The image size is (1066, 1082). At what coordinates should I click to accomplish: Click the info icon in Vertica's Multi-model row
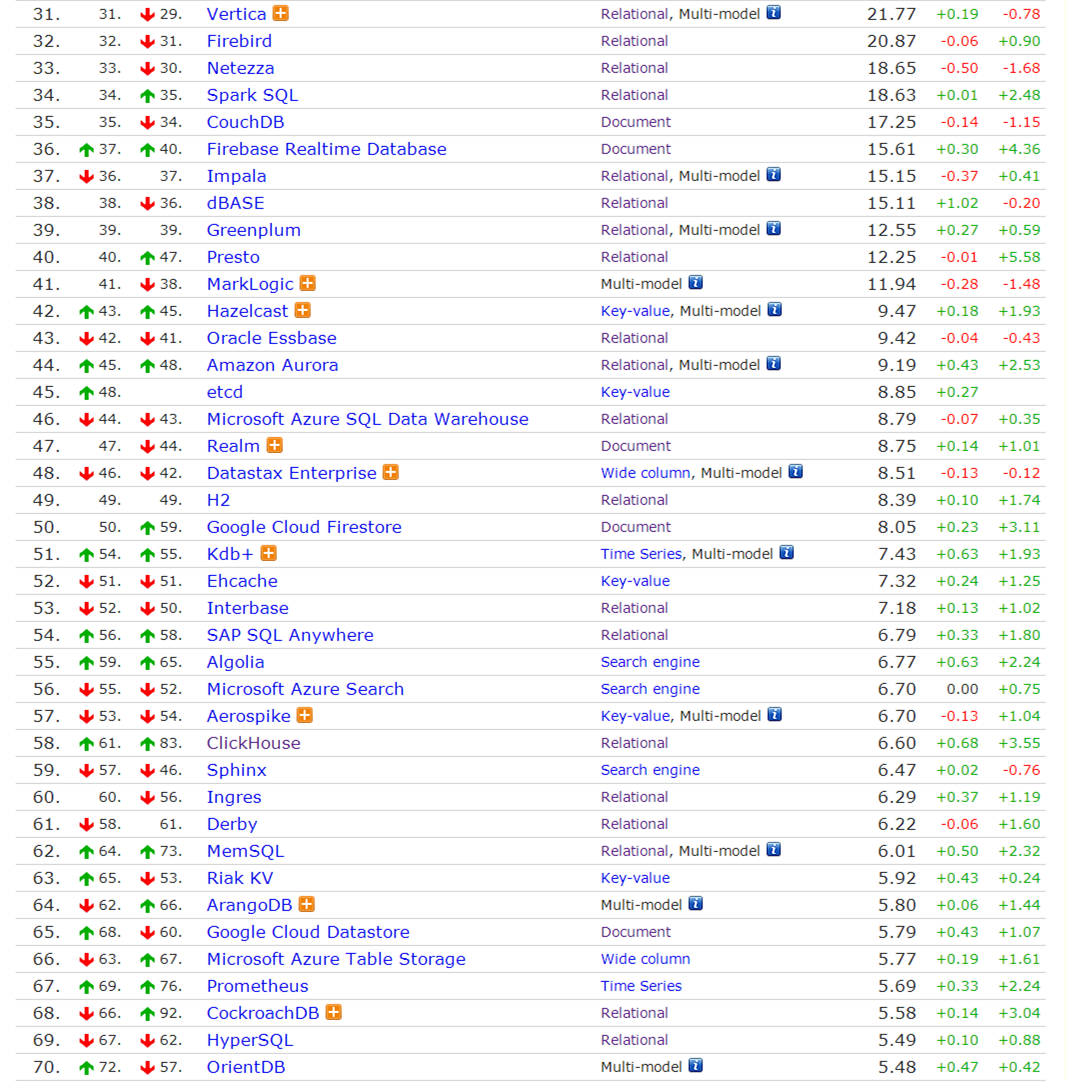[773, 12]
